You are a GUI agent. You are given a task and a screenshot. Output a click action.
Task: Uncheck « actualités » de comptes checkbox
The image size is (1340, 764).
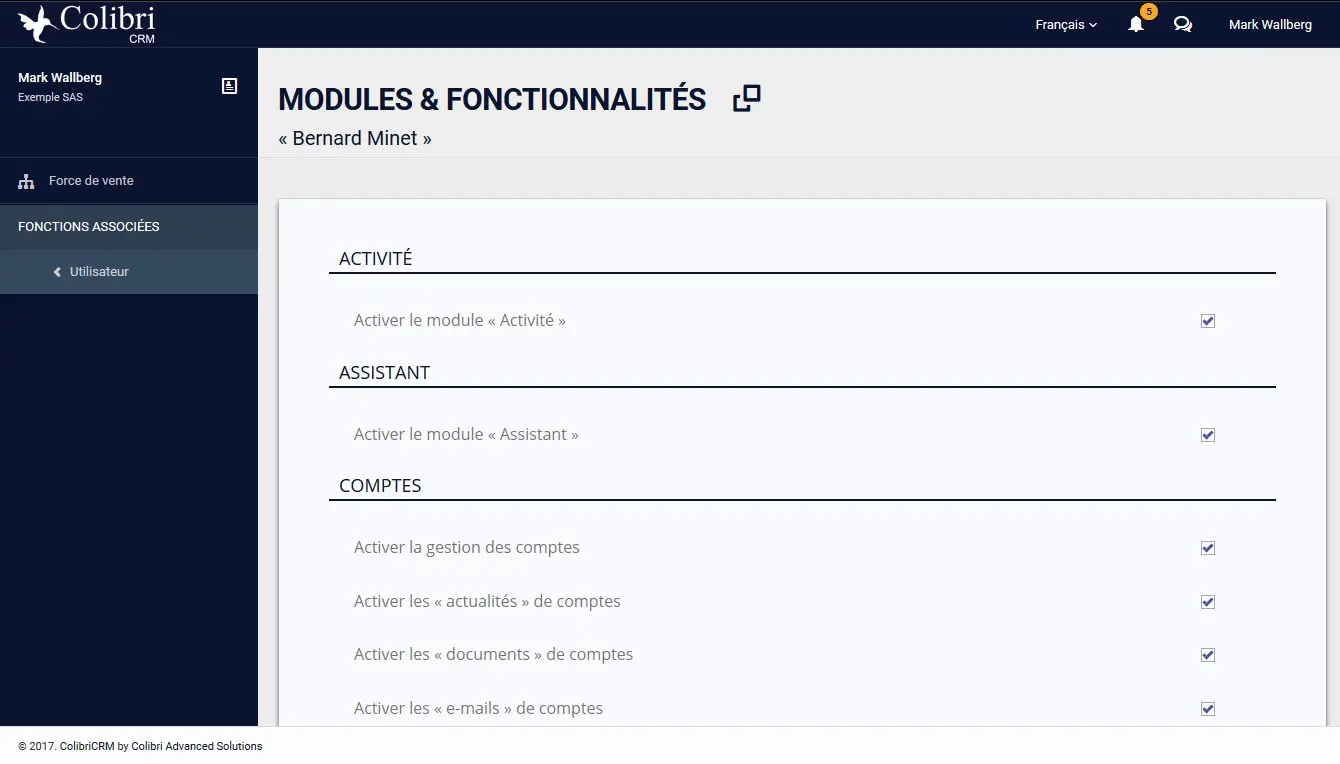[x=1208, y=602]
